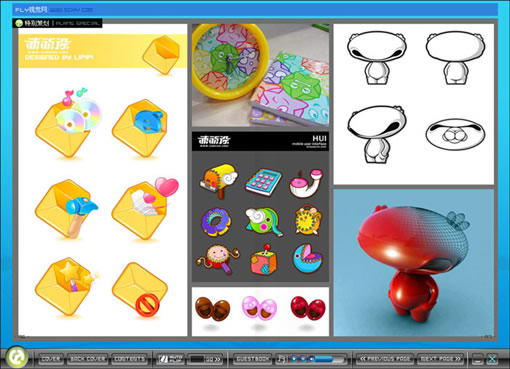Toggle the Auto Flip option

tap(171, 359)
